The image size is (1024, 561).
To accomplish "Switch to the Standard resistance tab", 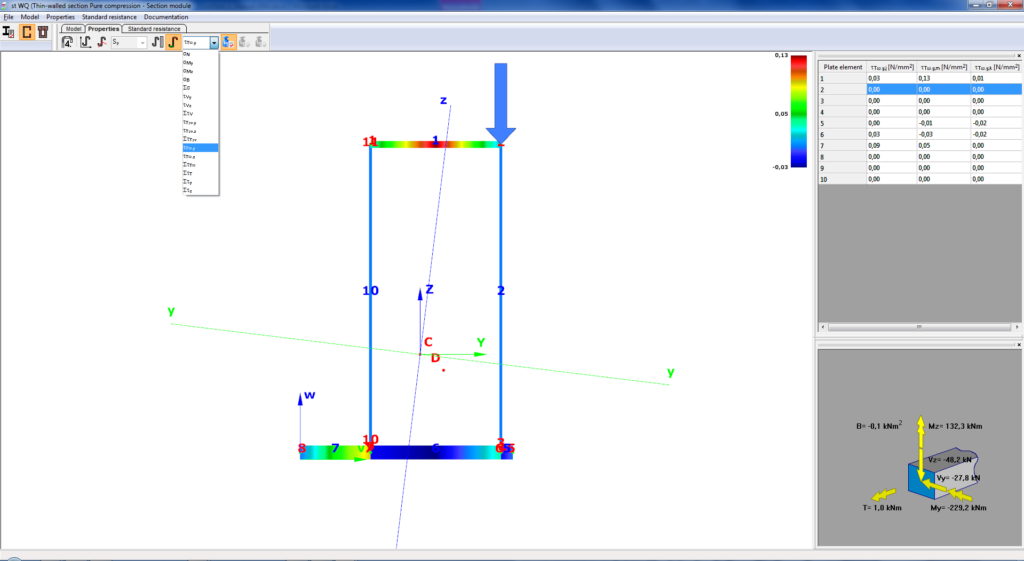I will pyautogui.click(x=154, y=29).
